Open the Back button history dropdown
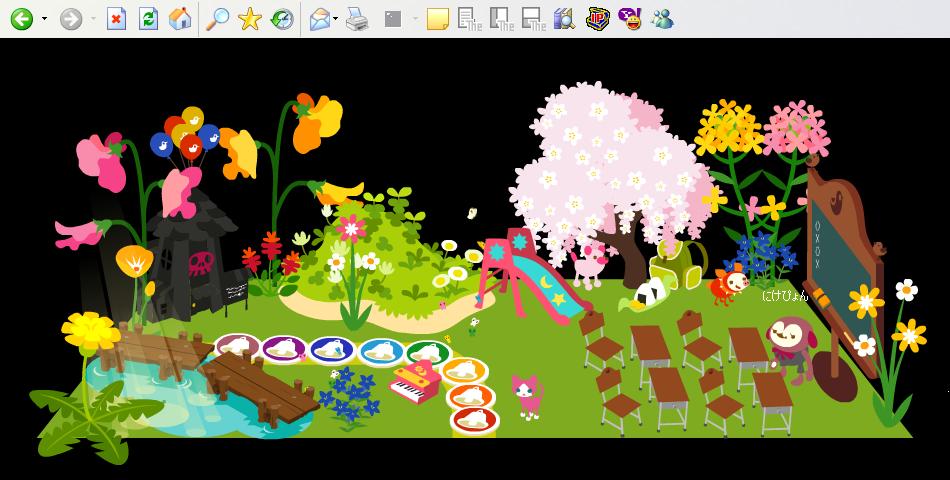 pyautogui.click(x=44, y=19)
